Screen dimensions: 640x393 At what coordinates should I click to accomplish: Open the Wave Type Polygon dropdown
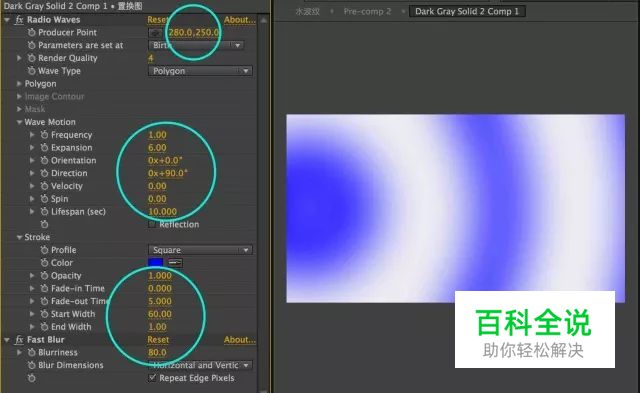click(x=200, y=71)
